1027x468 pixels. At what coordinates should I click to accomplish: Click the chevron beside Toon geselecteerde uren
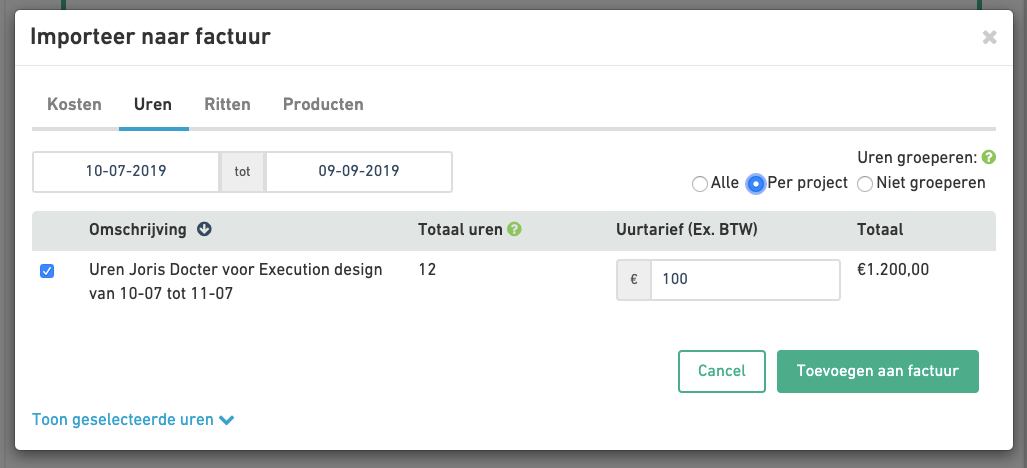[227, 420]
